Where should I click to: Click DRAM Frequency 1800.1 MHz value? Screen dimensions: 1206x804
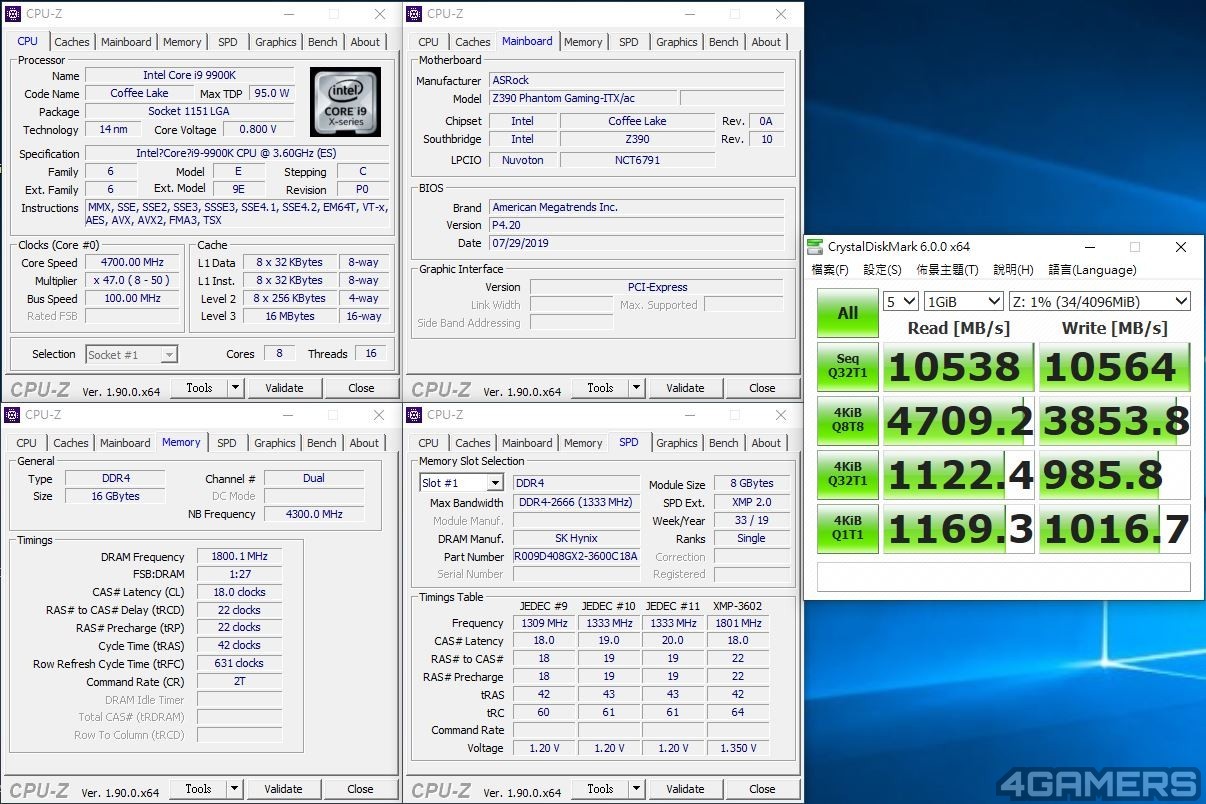[x=239, y=557]
